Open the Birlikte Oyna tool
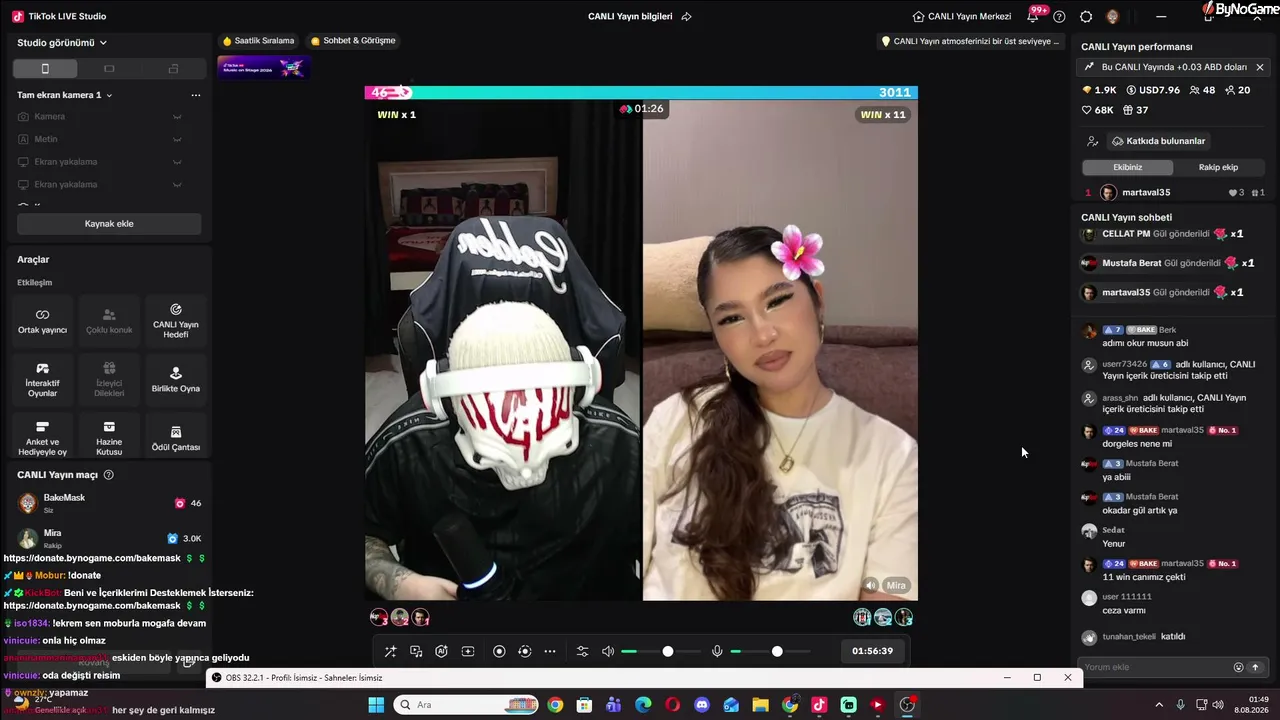Viewport: 1280px width, 720px height. pyautogui.click(x=176, y=379)
